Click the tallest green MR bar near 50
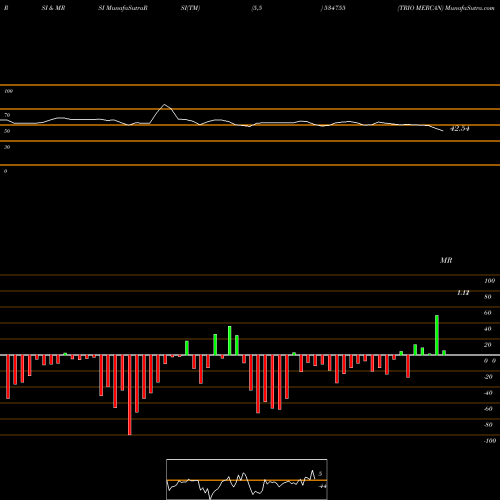The image size is (500, 500). click(437, 335)
